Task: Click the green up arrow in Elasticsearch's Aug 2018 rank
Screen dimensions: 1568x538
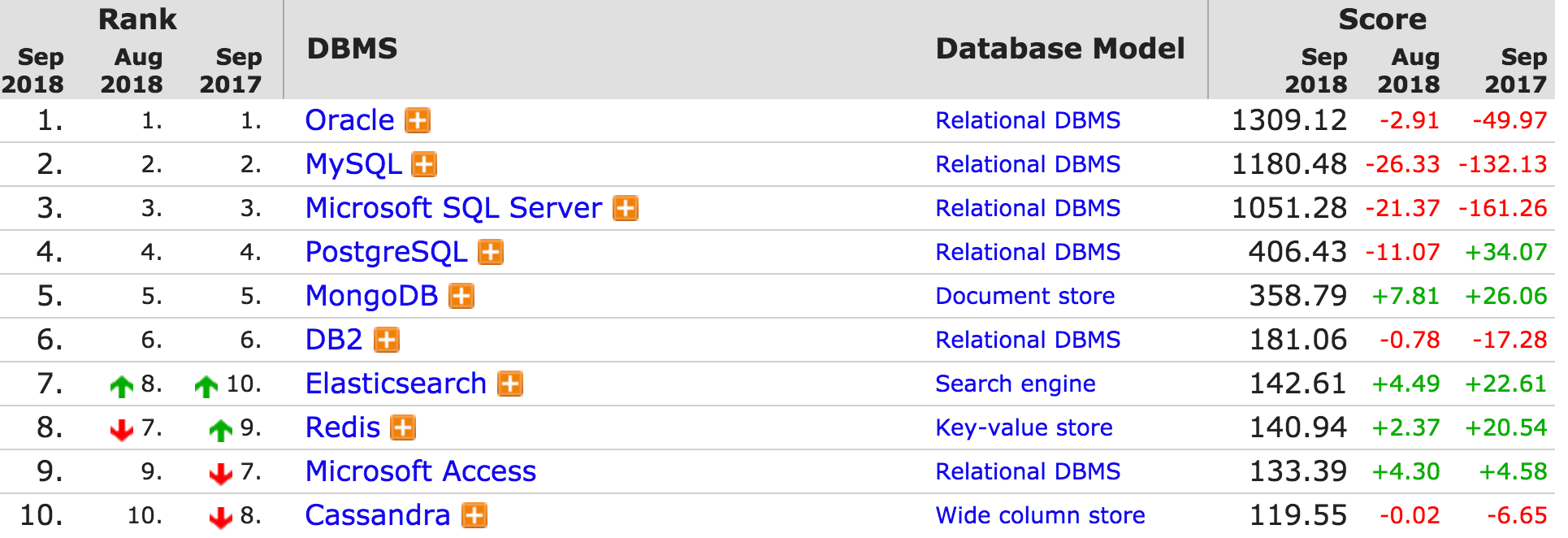Action: tap(122, 386)
